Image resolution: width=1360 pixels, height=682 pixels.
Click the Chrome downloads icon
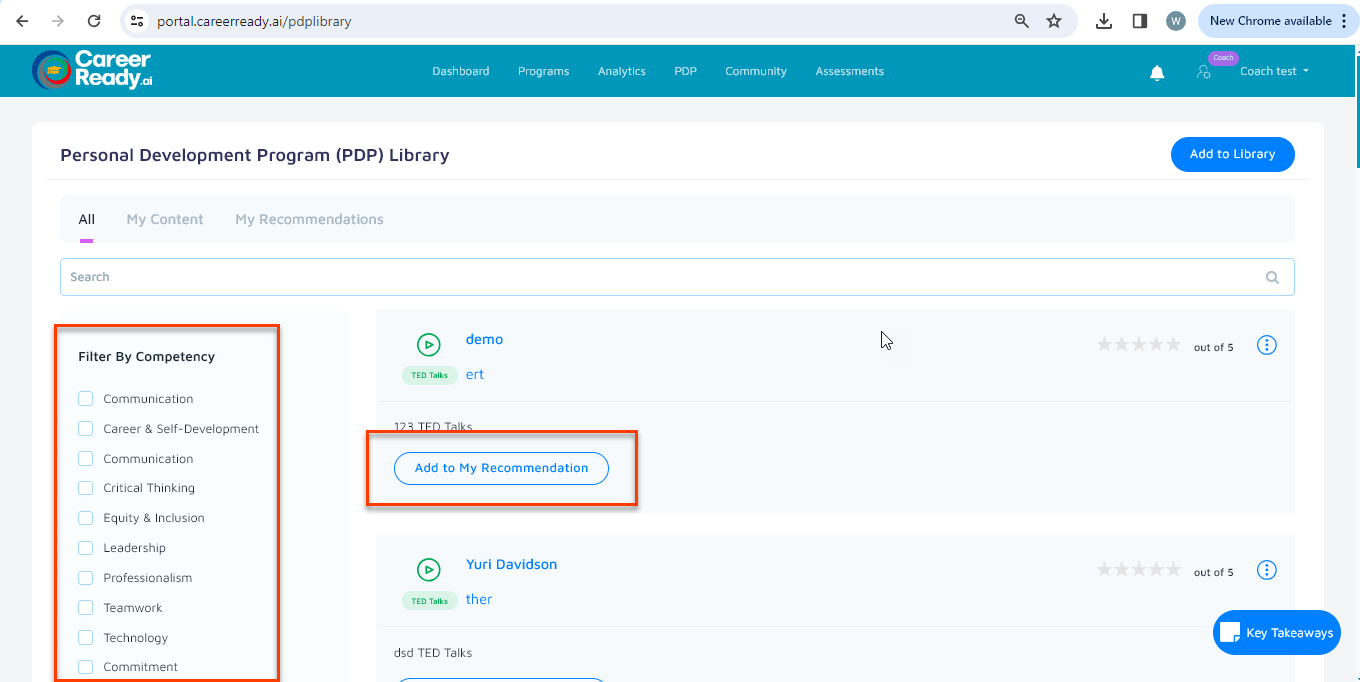pos(1104,21)
